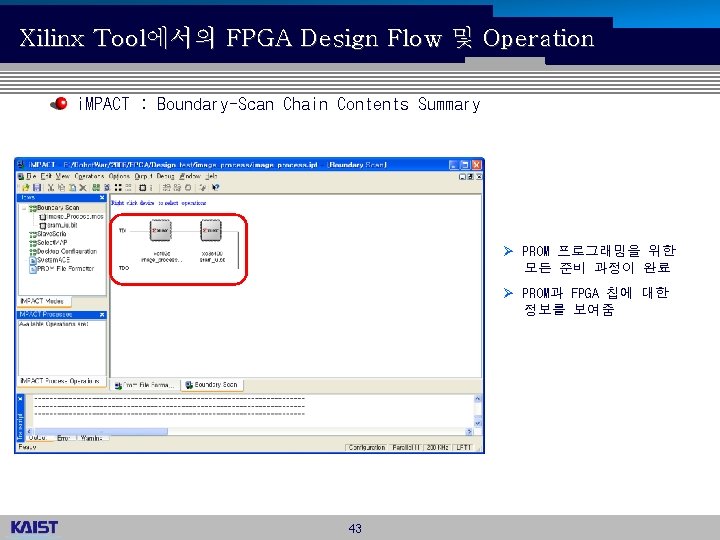Click the green Initialize Chain toolbar icon

[x=96, y=187]
